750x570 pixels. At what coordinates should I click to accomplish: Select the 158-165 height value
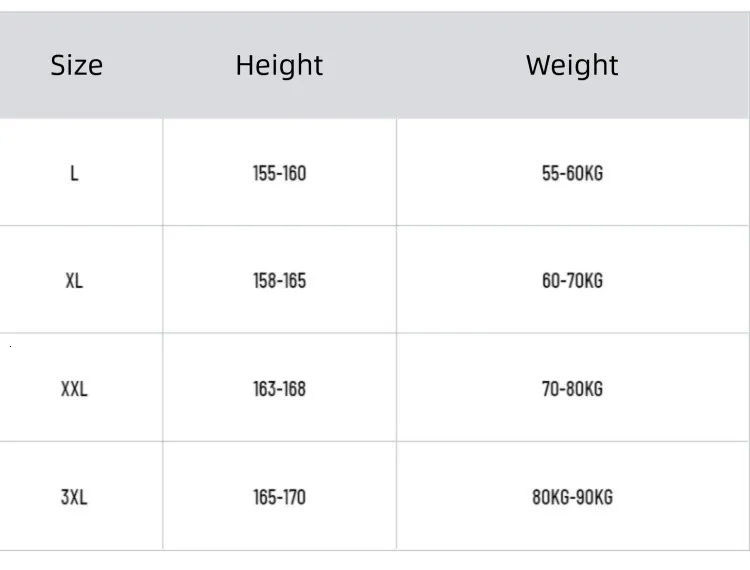(x=279, y=281)
